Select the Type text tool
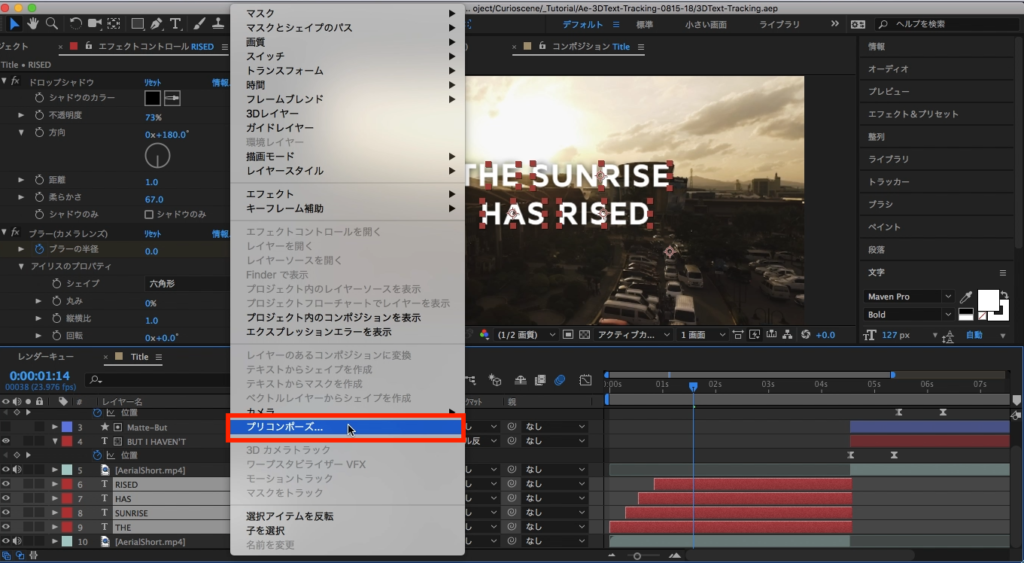 click(176, 23)
